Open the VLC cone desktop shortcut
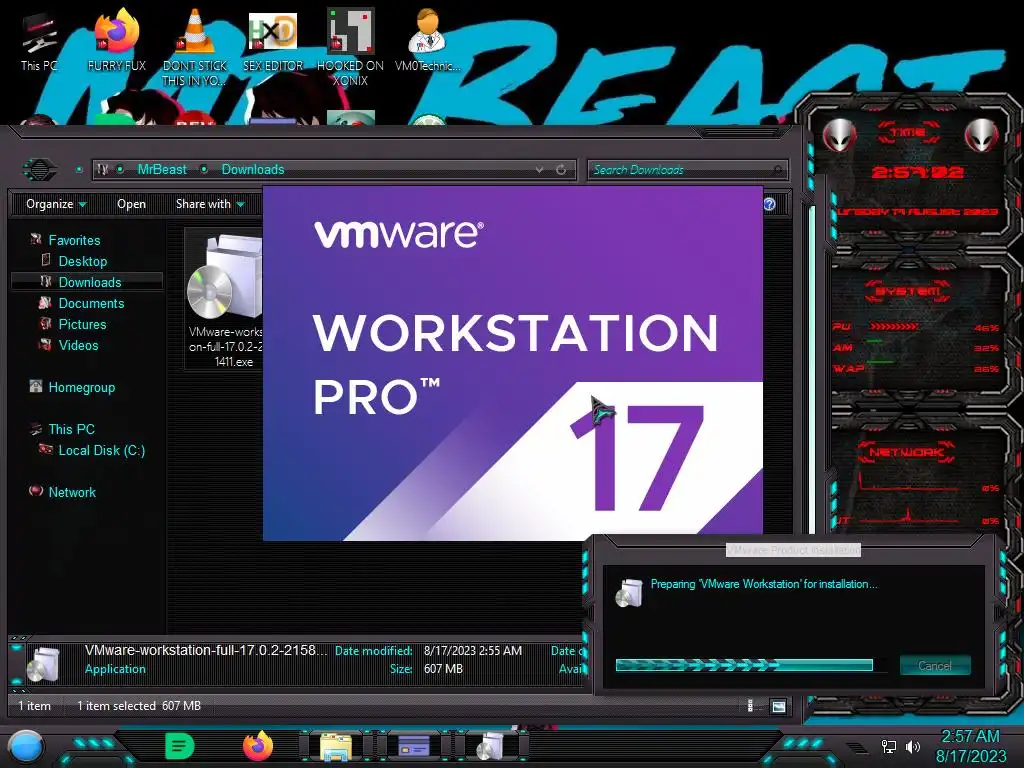 click(x=194, y=47)
